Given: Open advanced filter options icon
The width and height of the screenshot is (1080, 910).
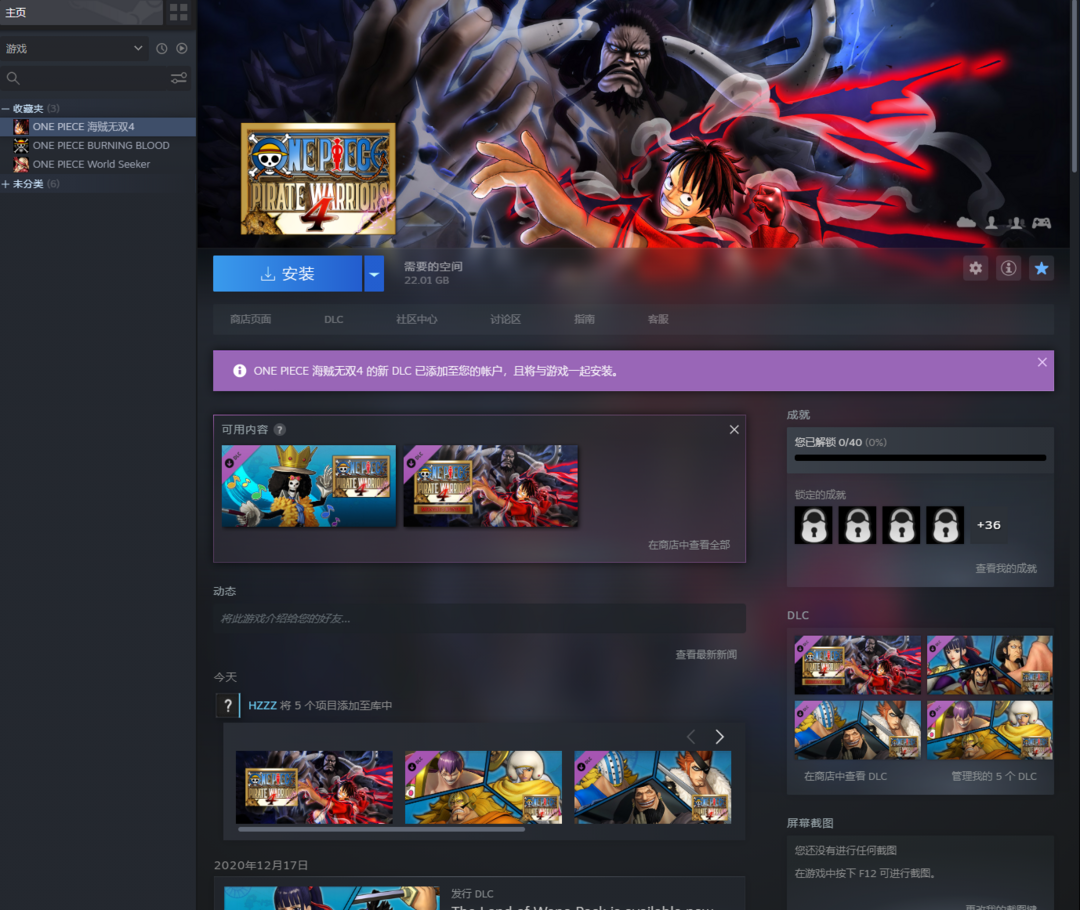Looking at the screenshot, I should pos(178,78).
